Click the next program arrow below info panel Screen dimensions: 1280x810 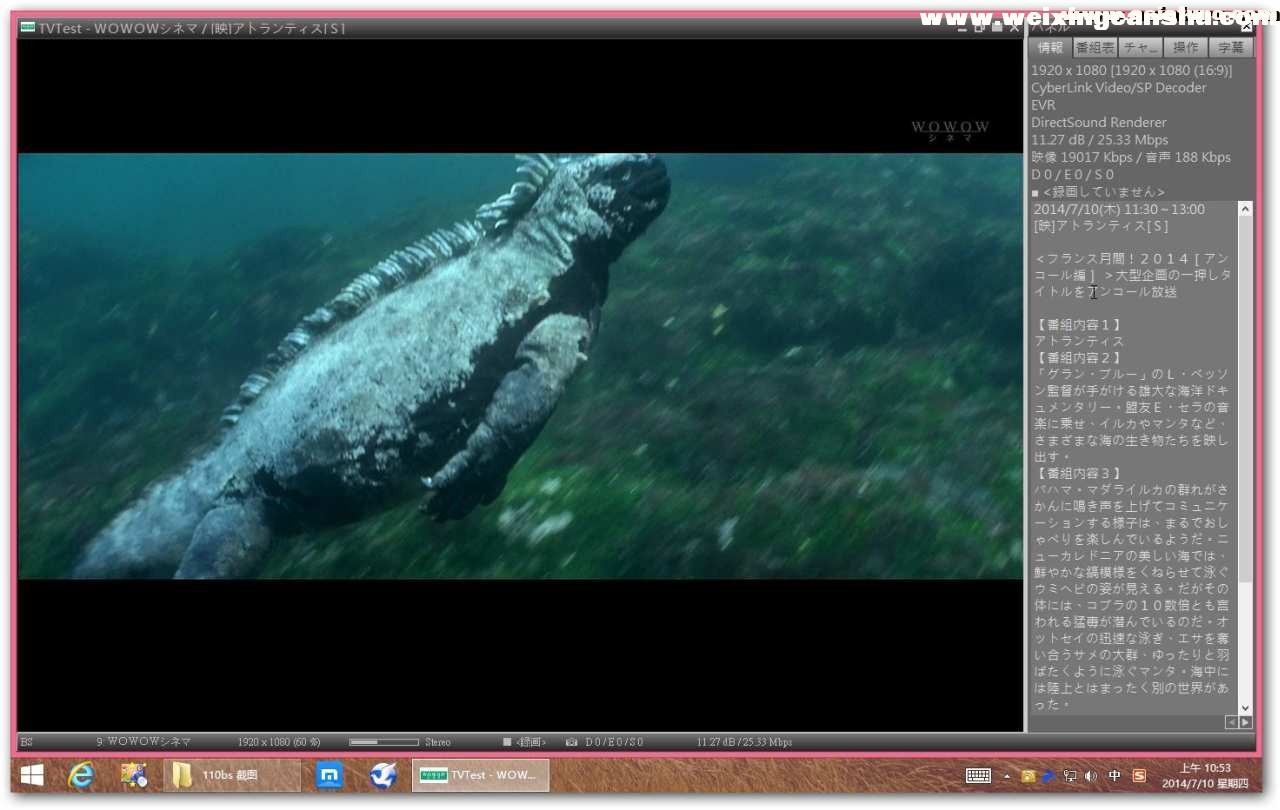[x=1245, y=722]
